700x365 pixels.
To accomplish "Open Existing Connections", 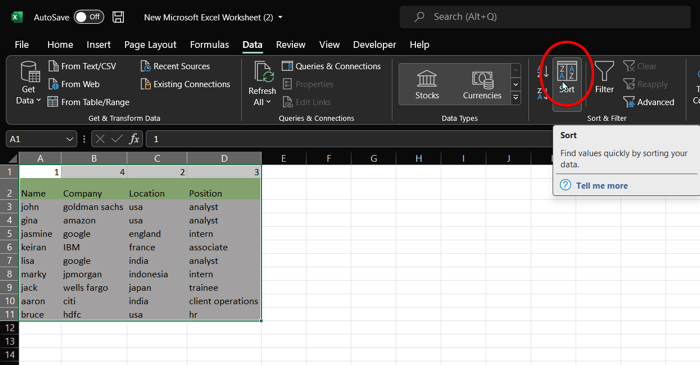I will [185, 84].
